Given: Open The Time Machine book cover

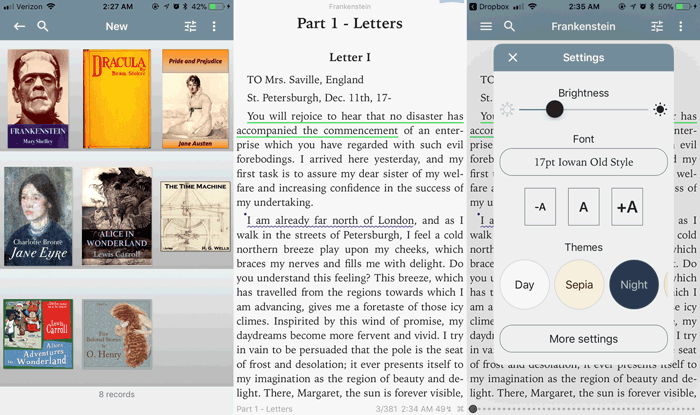Looking at the screenshot, I should pos(196,216).
